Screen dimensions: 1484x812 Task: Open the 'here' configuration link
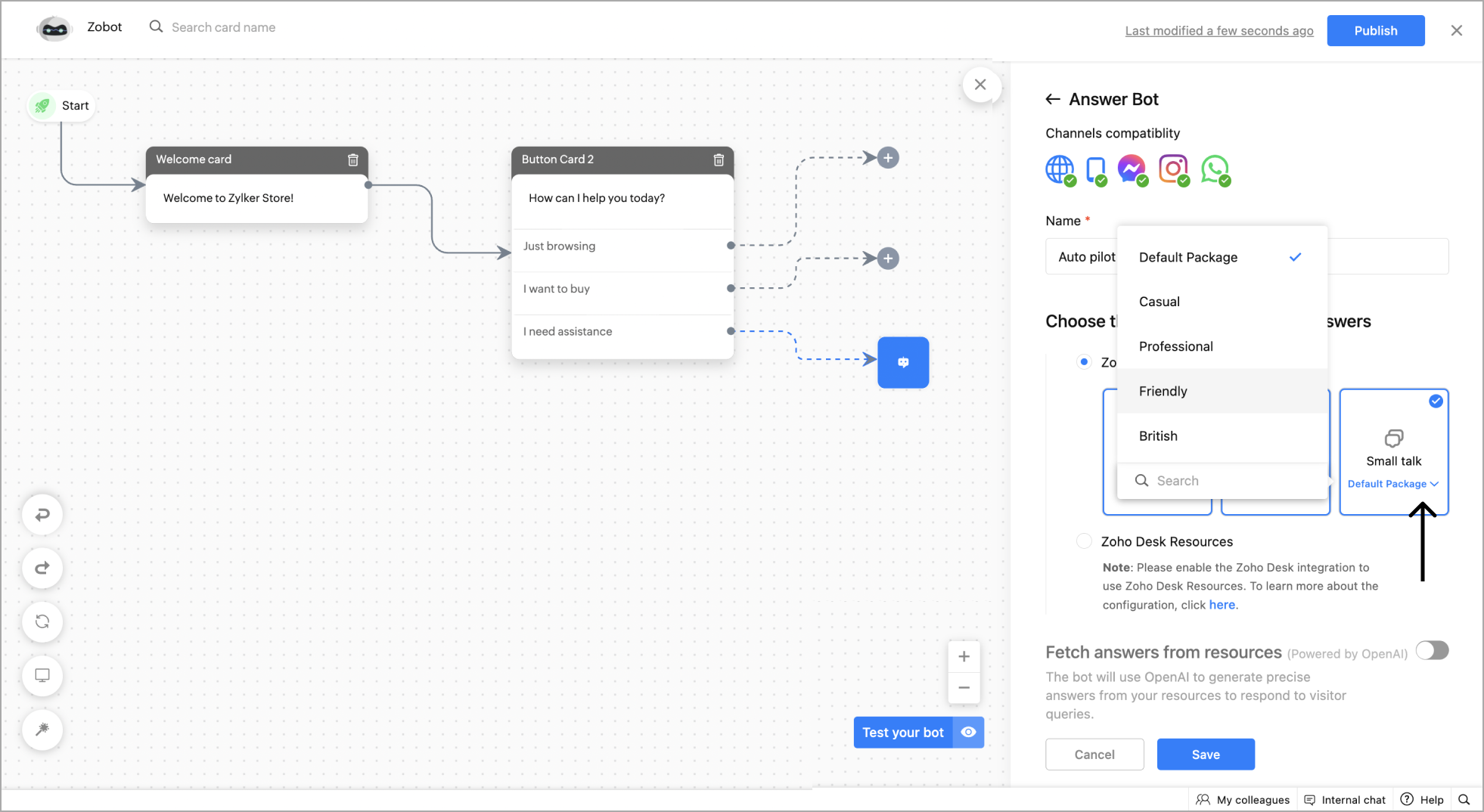(x=1222, y=605)
